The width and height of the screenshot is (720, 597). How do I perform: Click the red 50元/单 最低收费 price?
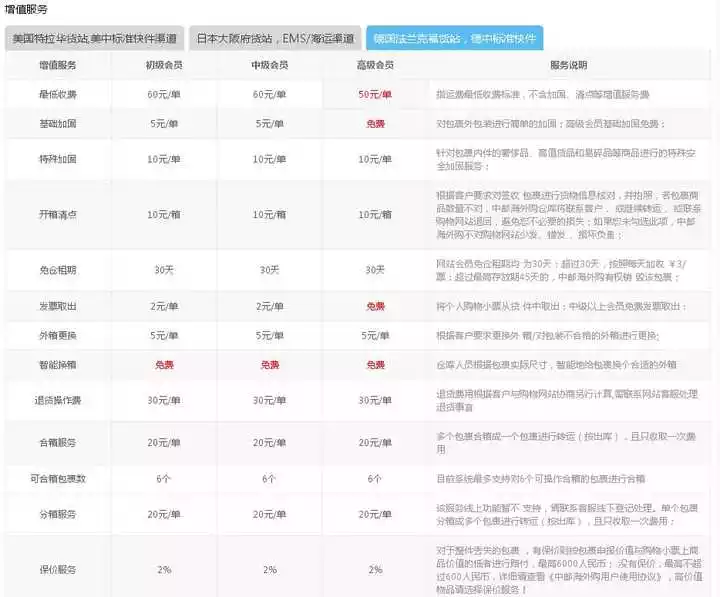[x=375, y=95]
